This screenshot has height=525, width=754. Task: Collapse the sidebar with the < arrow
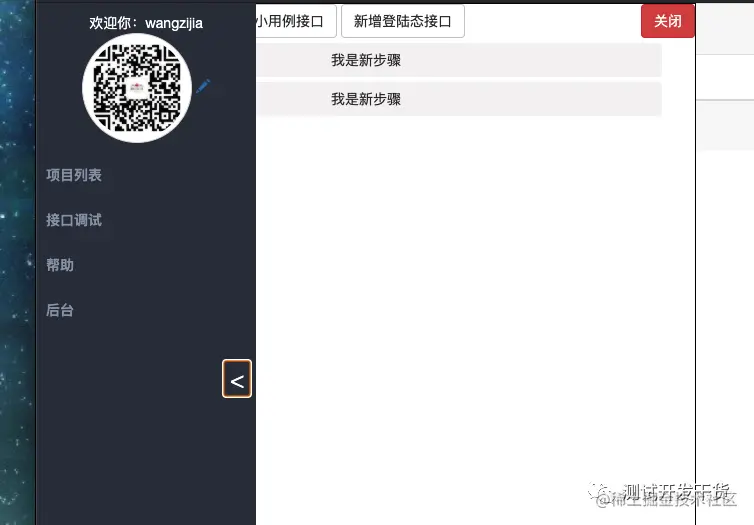237,379
